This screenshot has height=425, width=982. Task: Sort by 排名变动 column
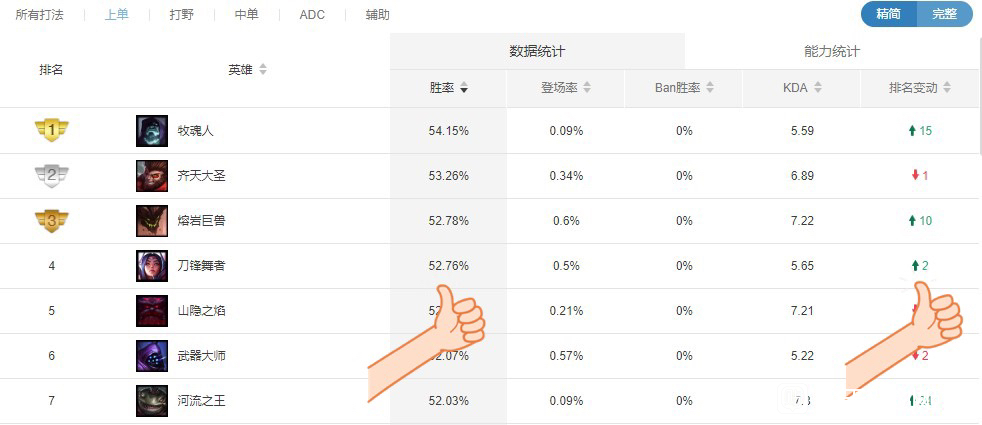tap(920, 88)
